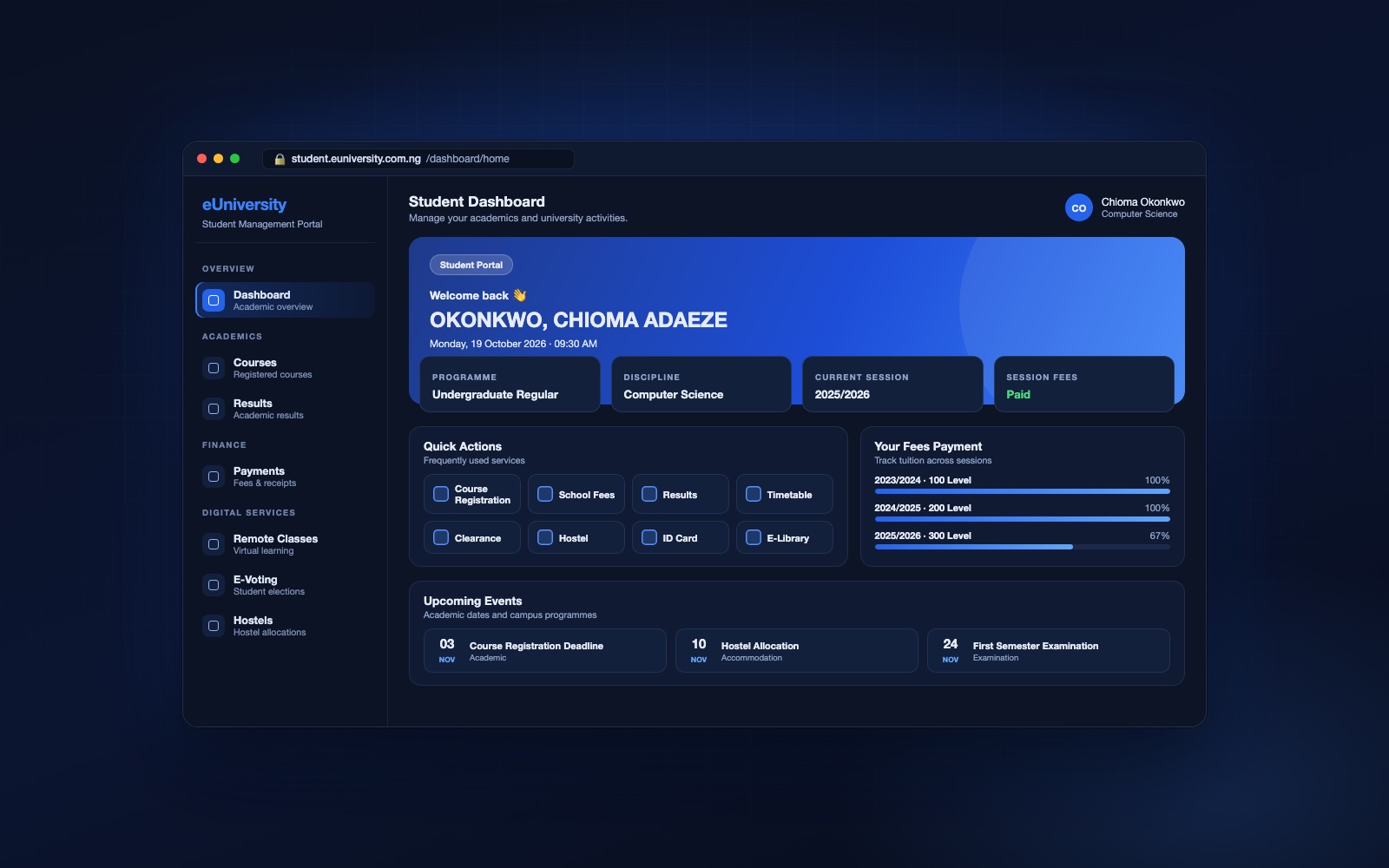Open Remote Classes label in the sidebar

tap(275, 539)
